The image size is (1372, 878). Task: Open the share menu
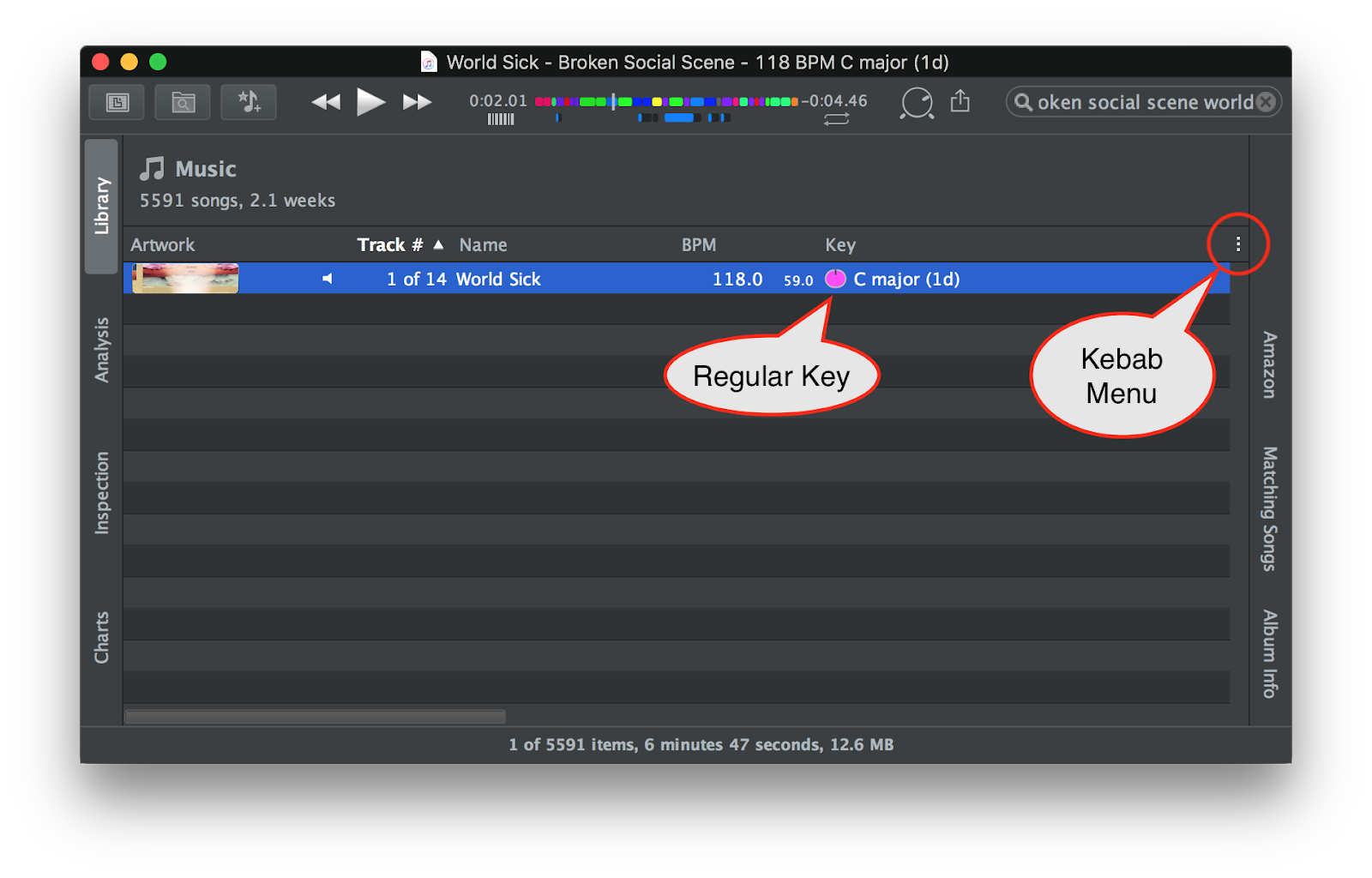(x=960, y=101)
